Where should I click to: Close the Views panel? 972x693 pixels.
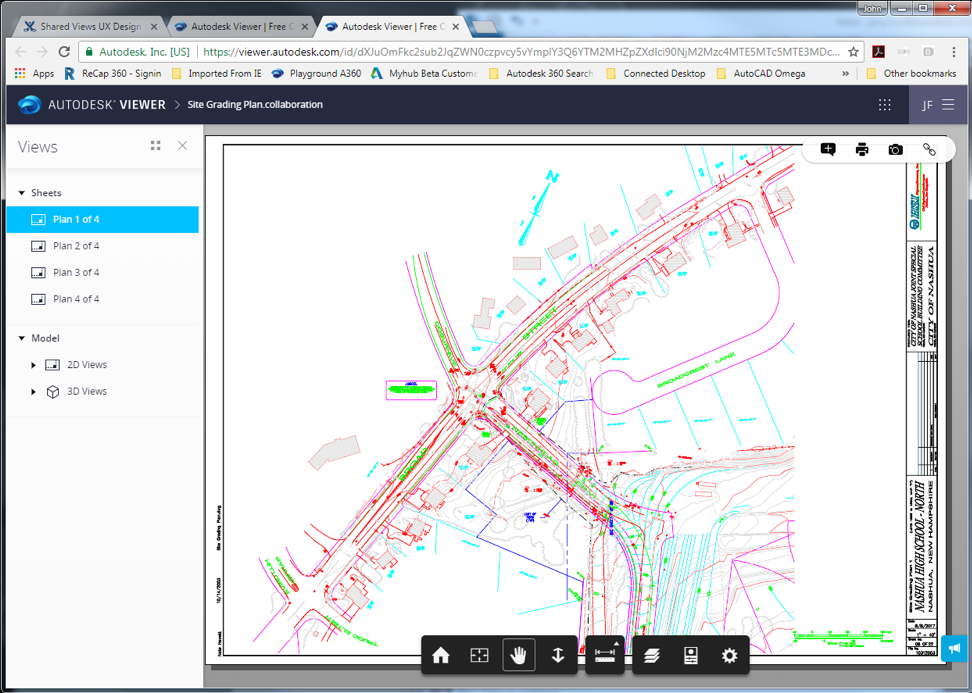[x=182, y=146]
